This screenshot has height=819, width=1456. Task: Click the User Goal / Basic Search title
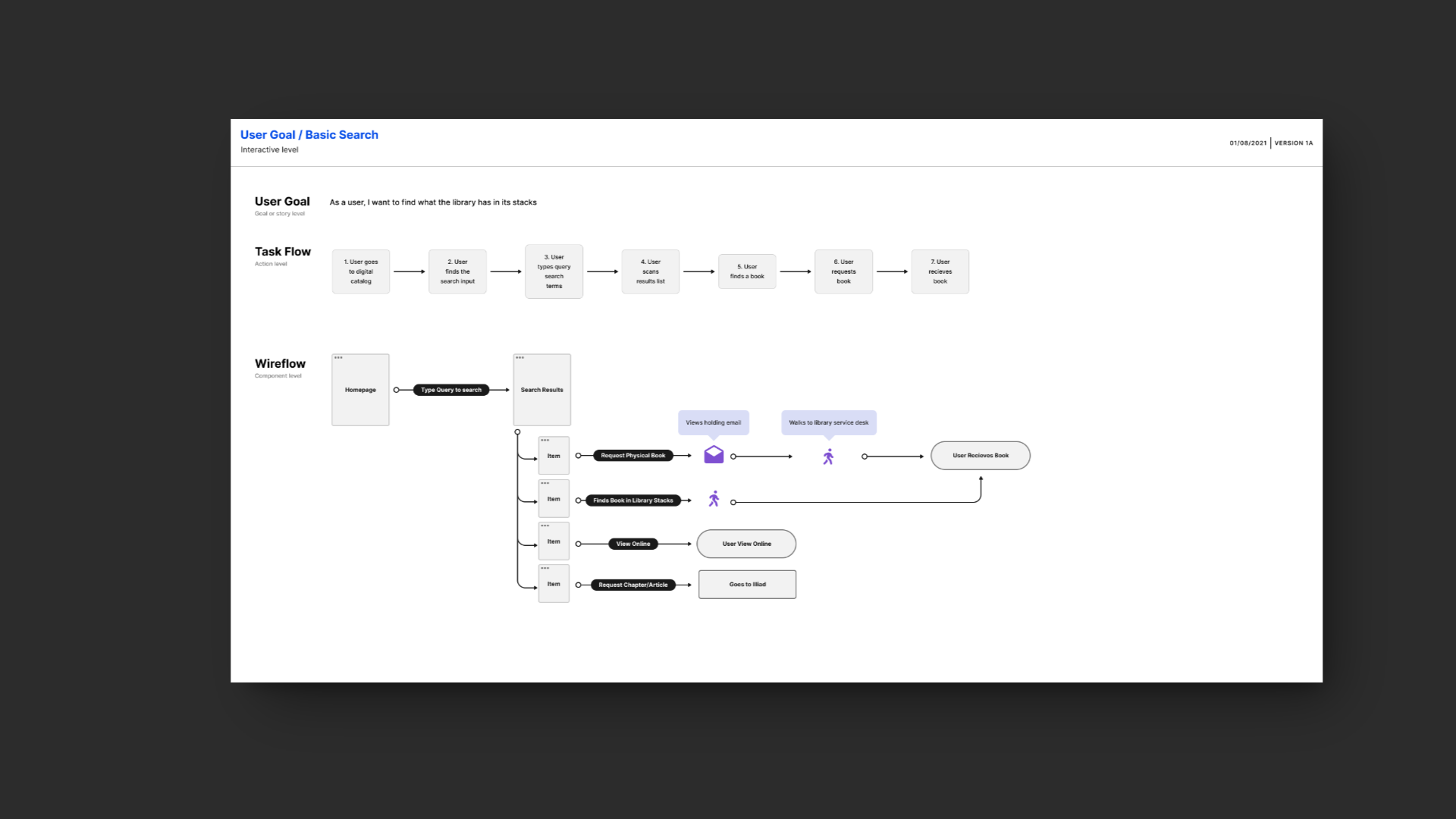[x=309, y=135]
